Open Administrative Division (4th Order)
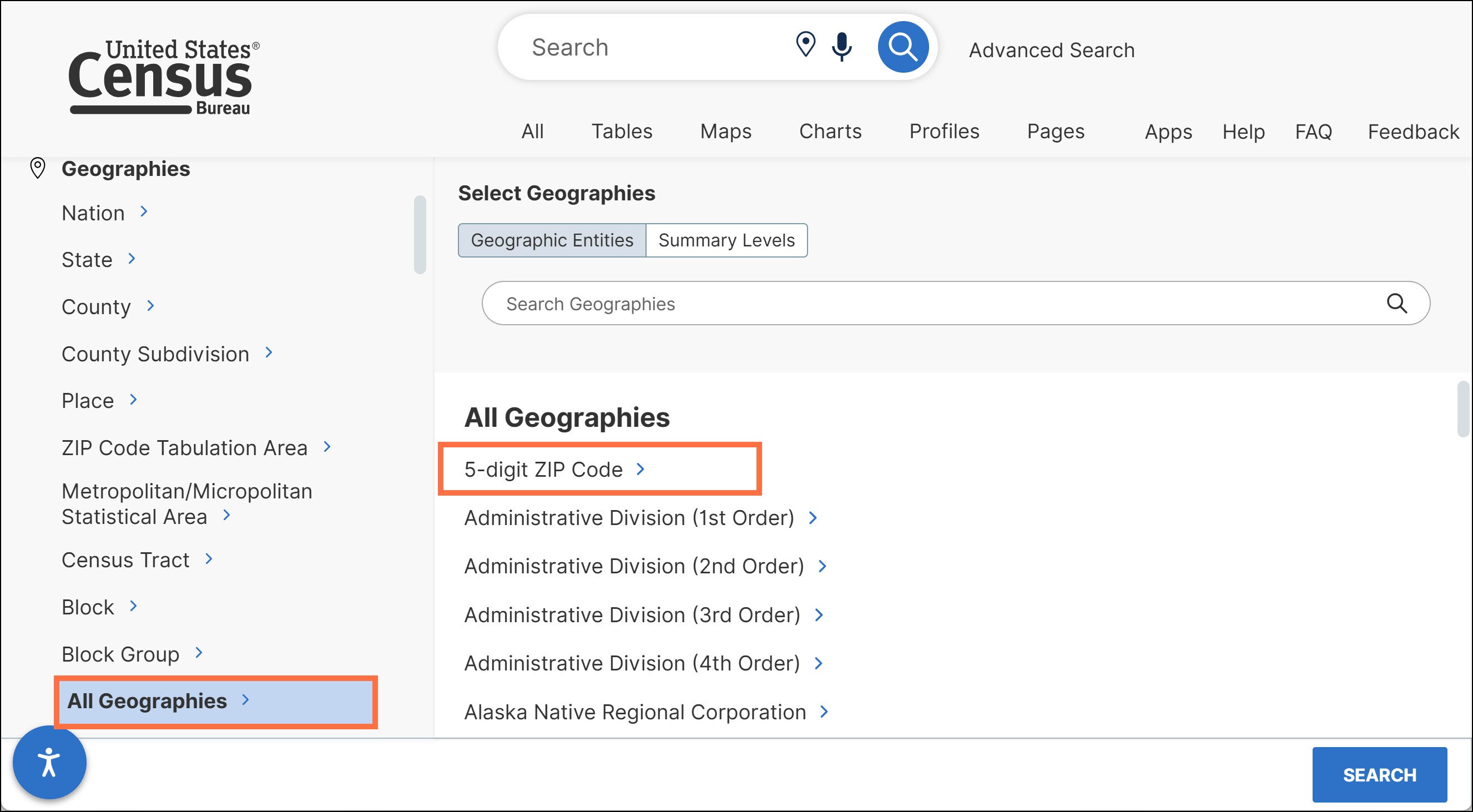Viewport: 1473px width, 812px height. pos(644,663)
